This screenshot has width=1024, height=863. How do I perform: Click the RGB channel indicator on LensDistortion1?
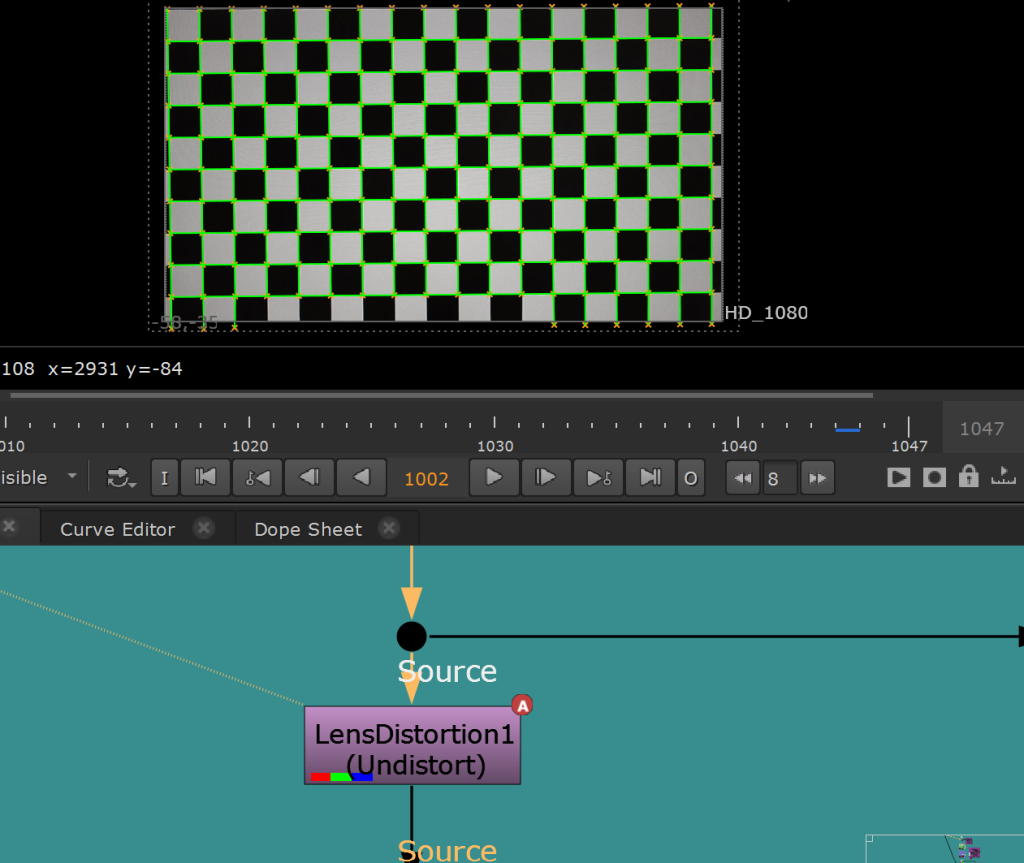[342, 777]
